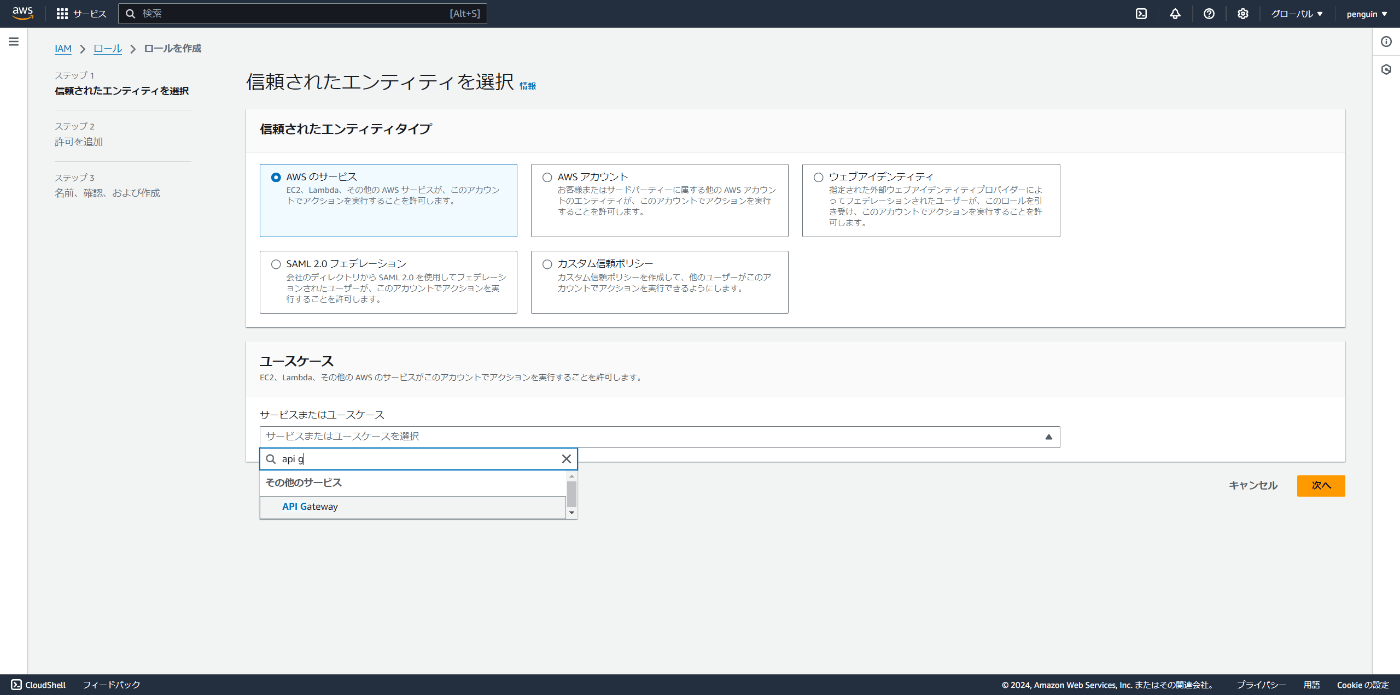The width and height of the screenshot is (1400, 695).
Task: Open the settings gear in top bar
Action: (1243, 14)
